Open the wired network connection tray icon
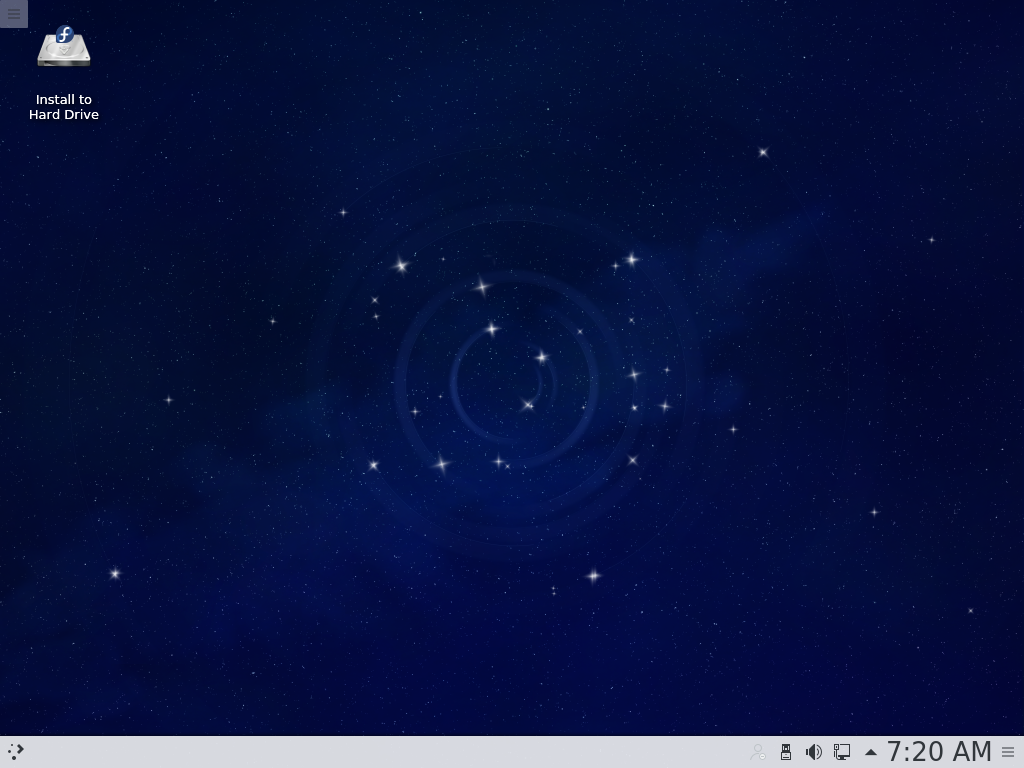 click(842, 752)
